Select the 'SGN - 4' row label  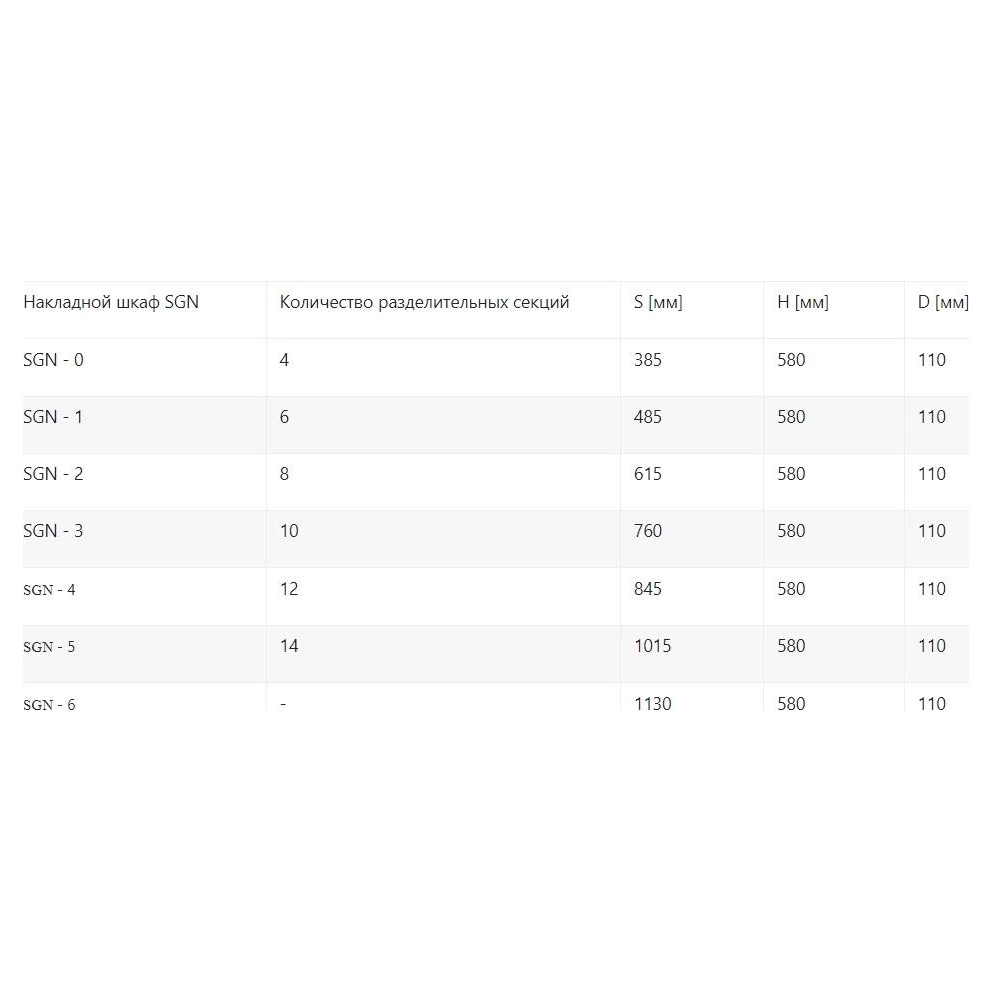(49, 590)
